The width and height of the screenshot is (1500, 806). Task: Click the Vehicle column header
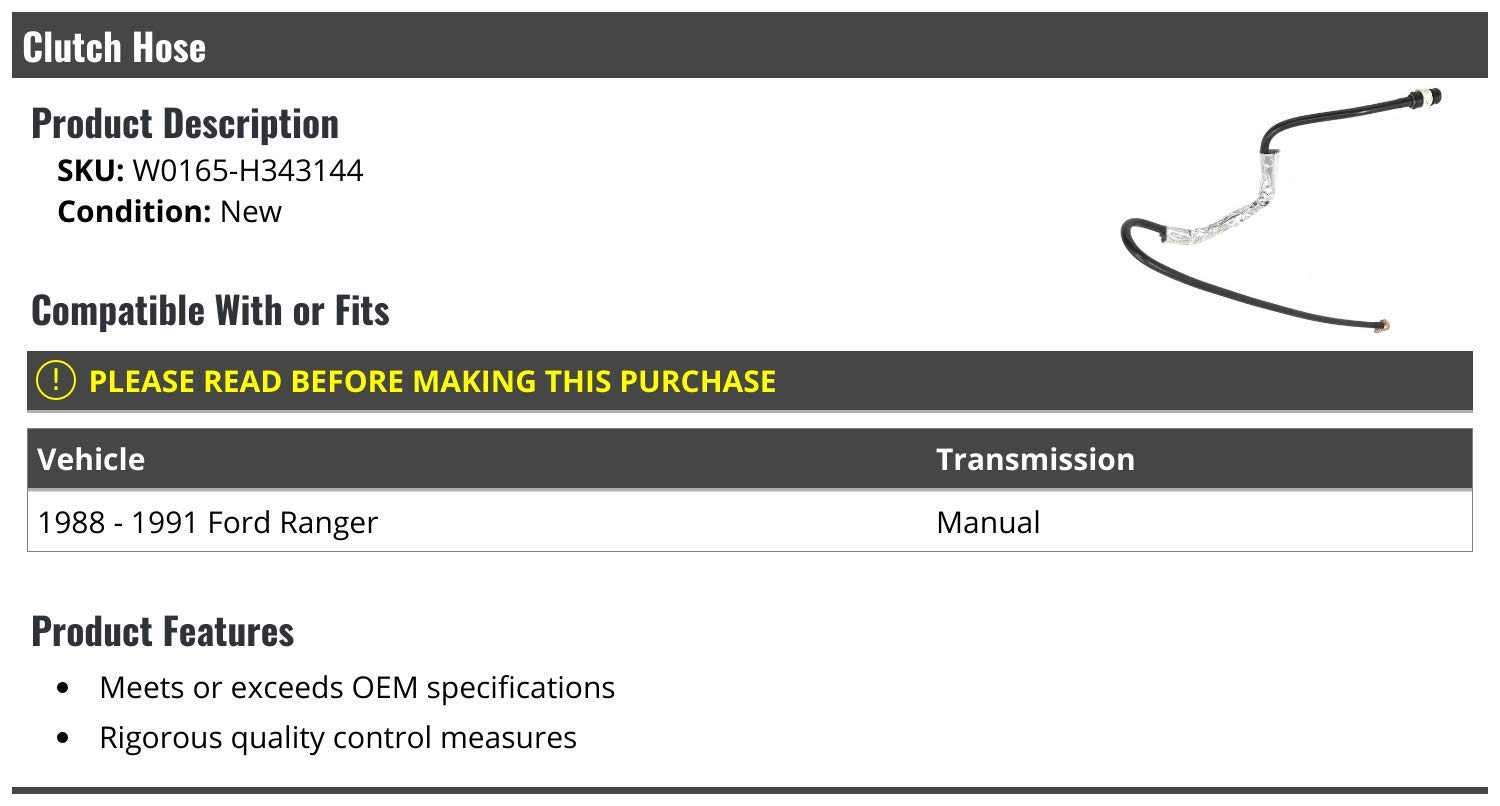[91, 459]
